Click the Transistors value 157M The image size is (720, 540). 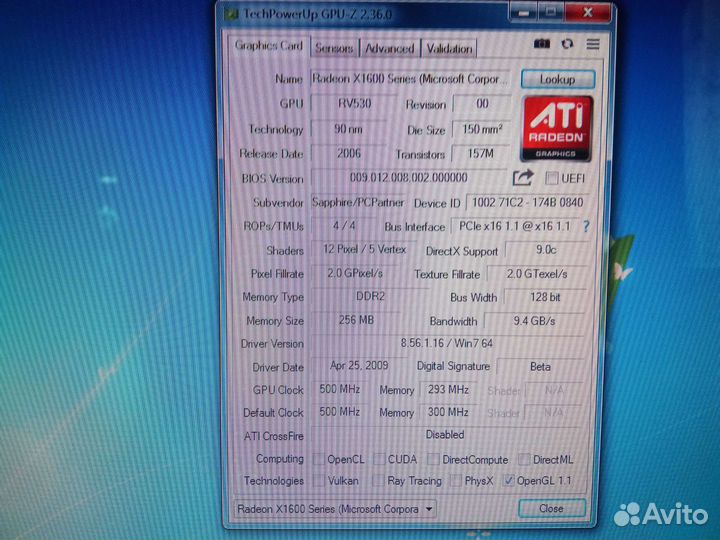click(481, 153)
